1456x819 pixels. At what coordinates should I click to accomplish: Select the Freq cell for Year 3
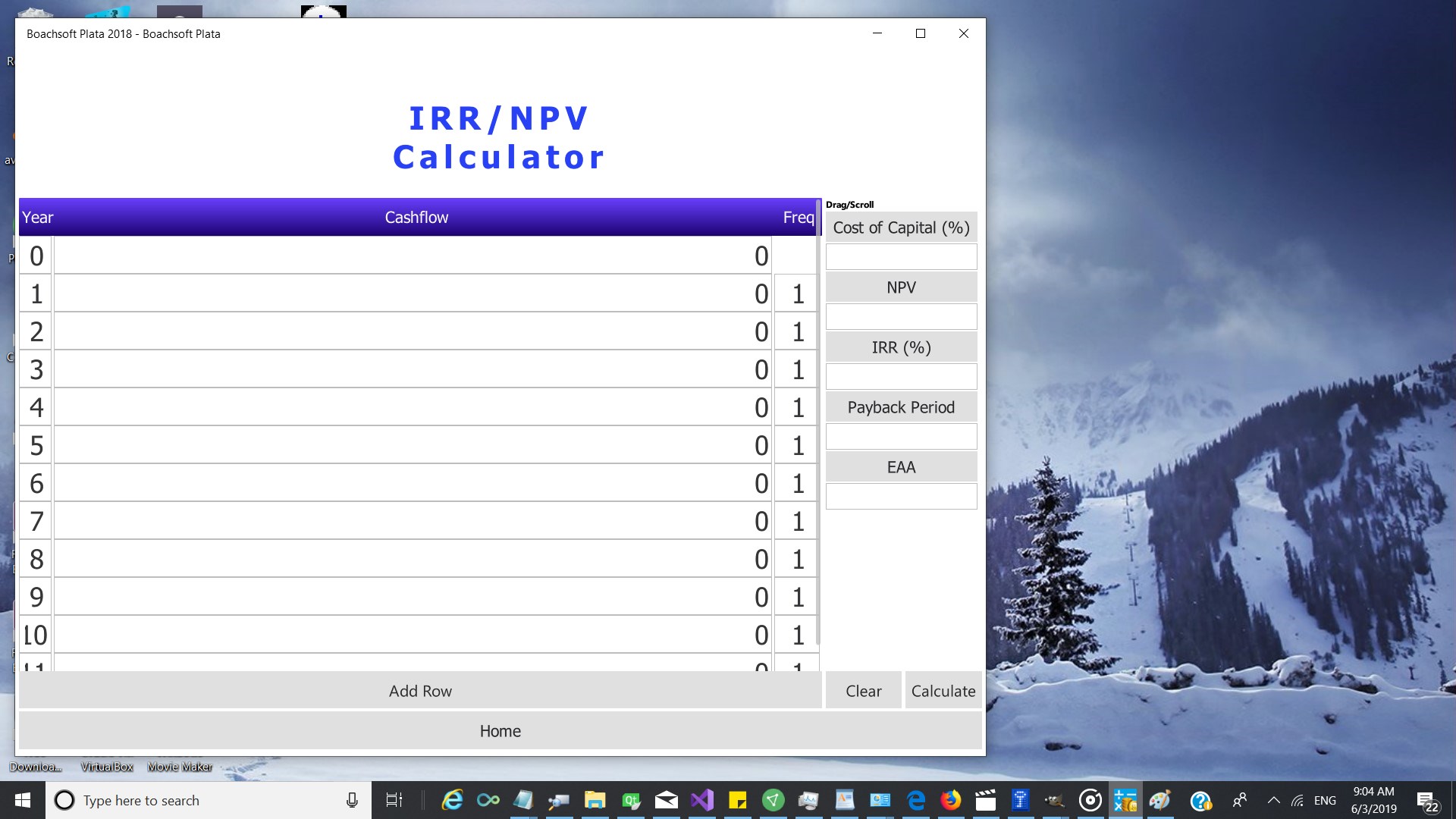pyautogui.click(x=796, y=370)
